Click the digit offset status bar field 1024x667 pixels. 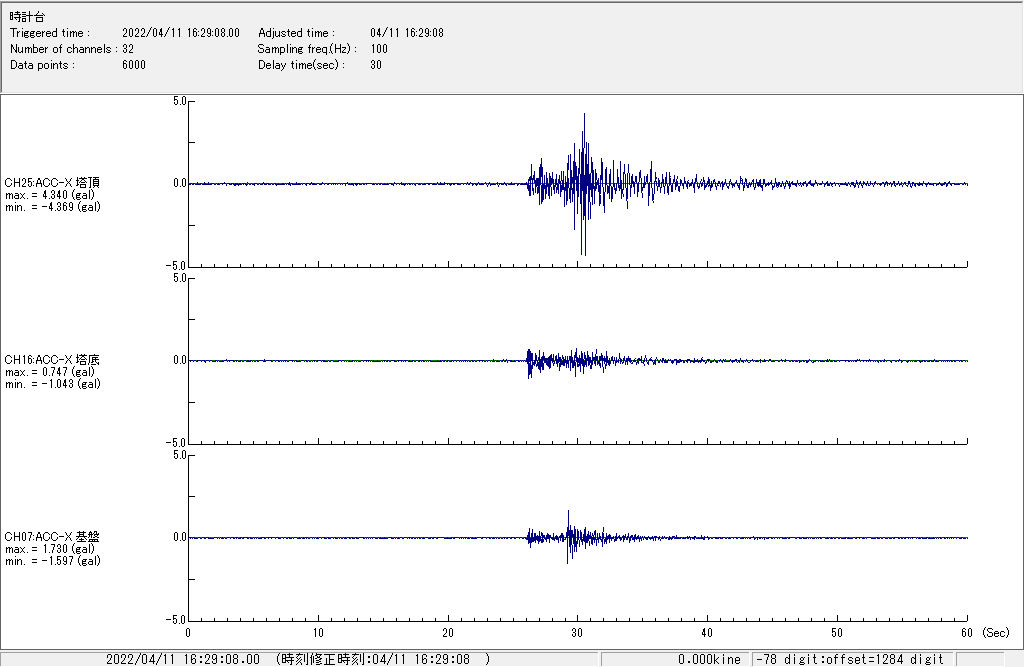[850, 659]
